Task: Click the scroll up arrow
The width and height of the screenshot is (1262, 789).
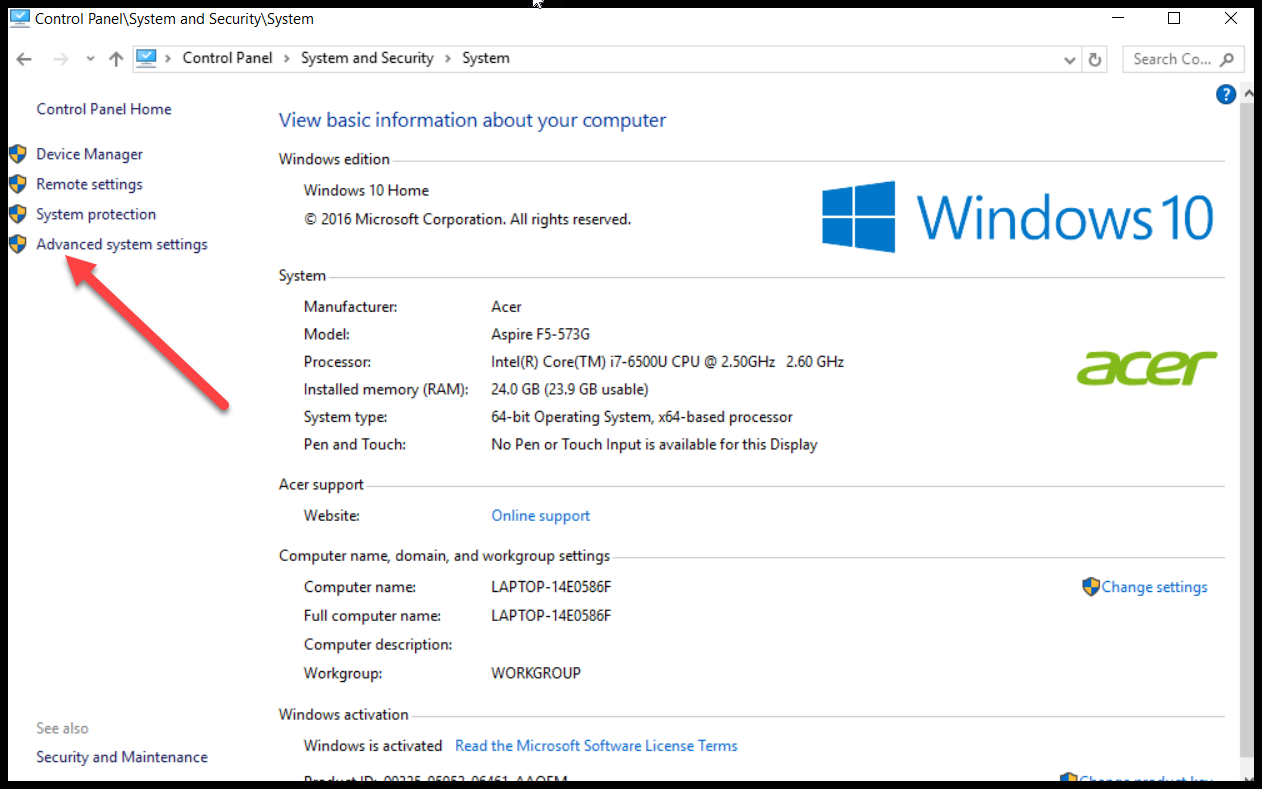Action: 1248,94
